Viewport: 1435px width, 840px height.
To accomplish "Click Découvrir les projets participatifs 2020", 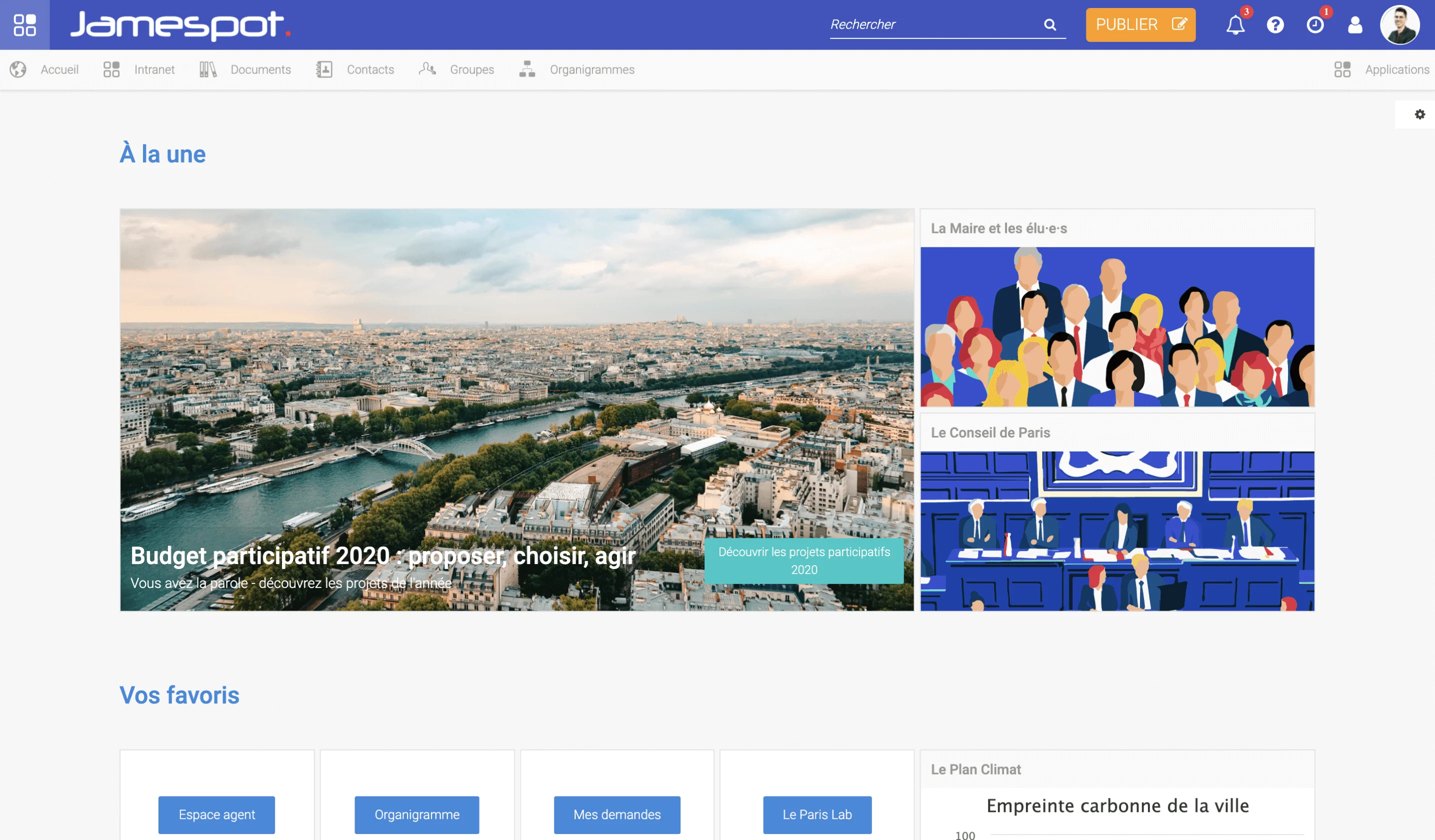I will (803, 560).
